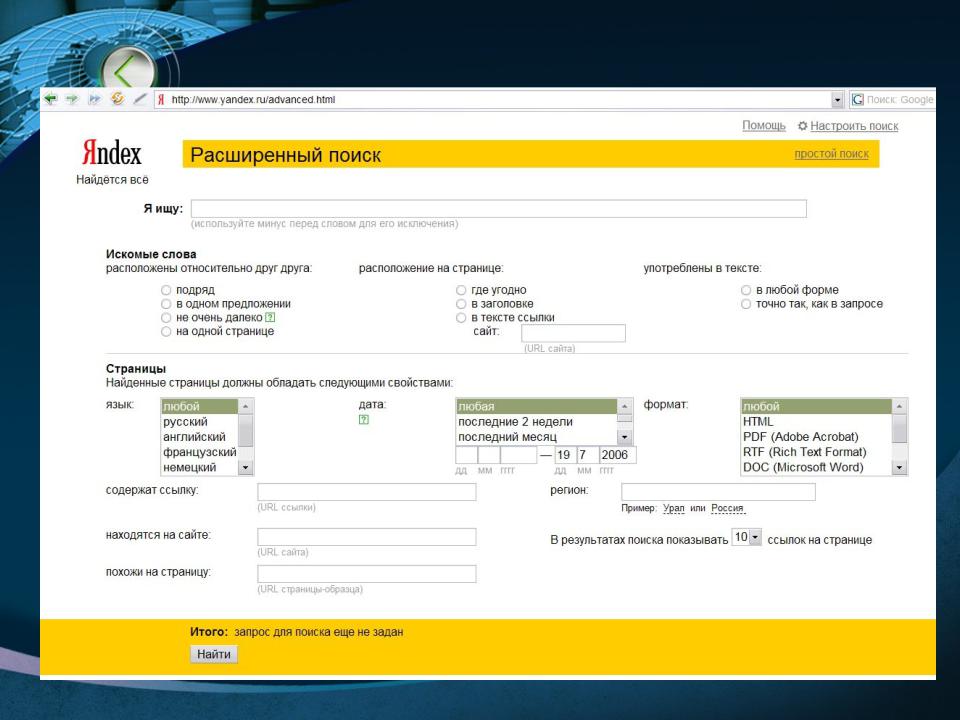Click the browser back arrow icon
960x720 pixels.
coord(51,99)
